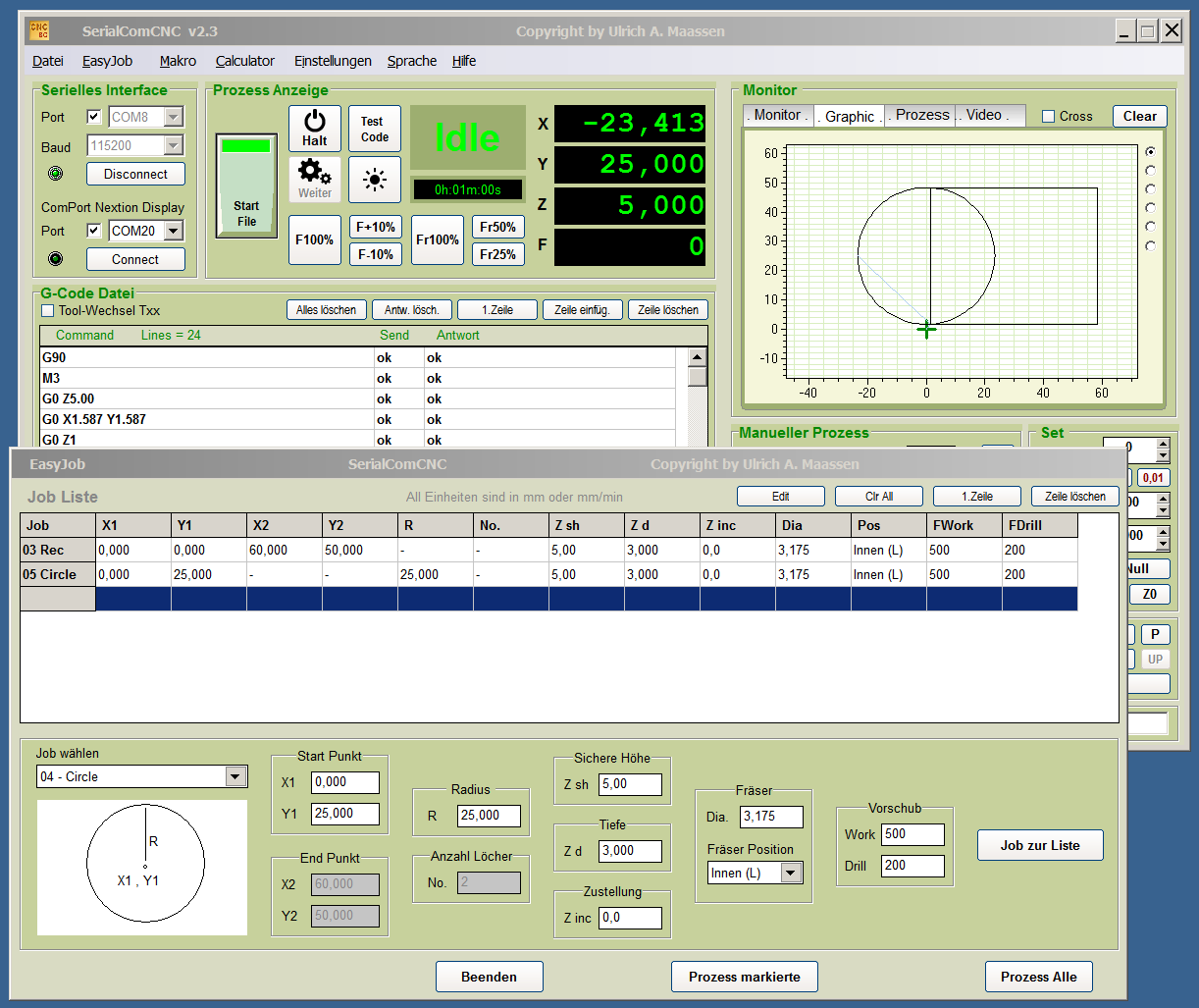Switch to the Prozess tab
The height and width of the screenshot is (1008, 1199).
[x=921, y=115]
